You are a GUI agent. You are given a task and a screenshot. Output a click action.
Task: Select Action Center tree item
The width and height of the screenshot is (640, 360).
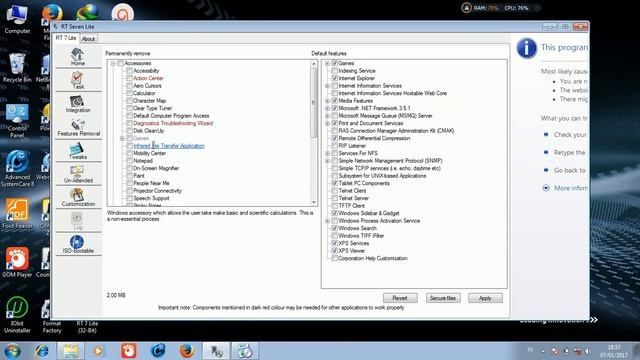tap(148, 78)
